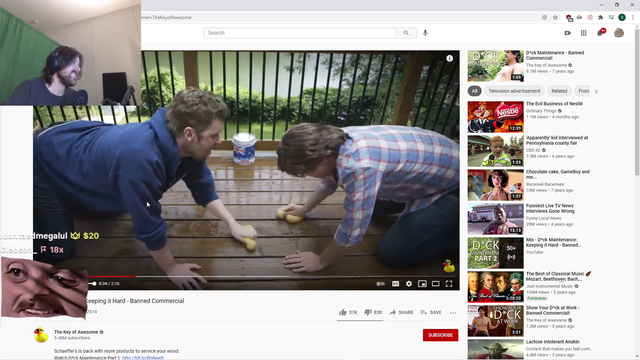Viewport: 640px width, 360px height.
Task: Click the SAVE button
Action: tap(431, 312)
